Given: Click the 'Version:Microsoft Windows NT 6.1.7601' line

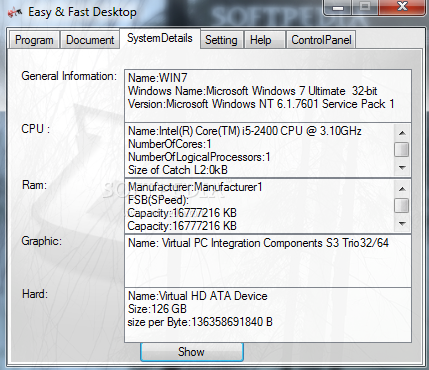Looking at the screenshot, I should (261, 104).
